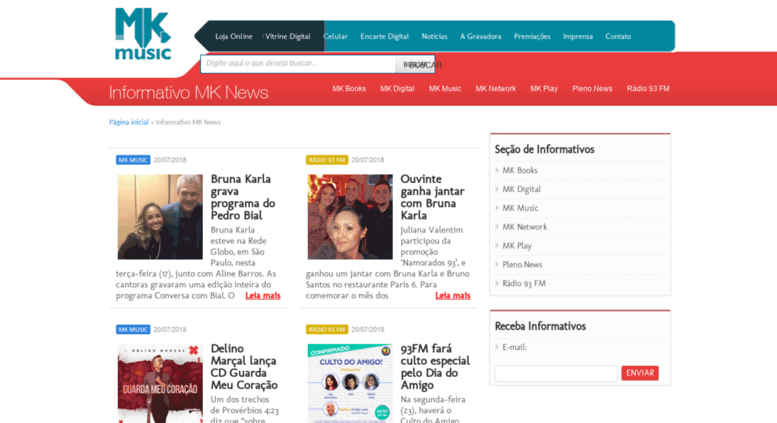777x423 pixels.
Task: Select Pleno.News in red navigation bar
Action: [592, 89]
